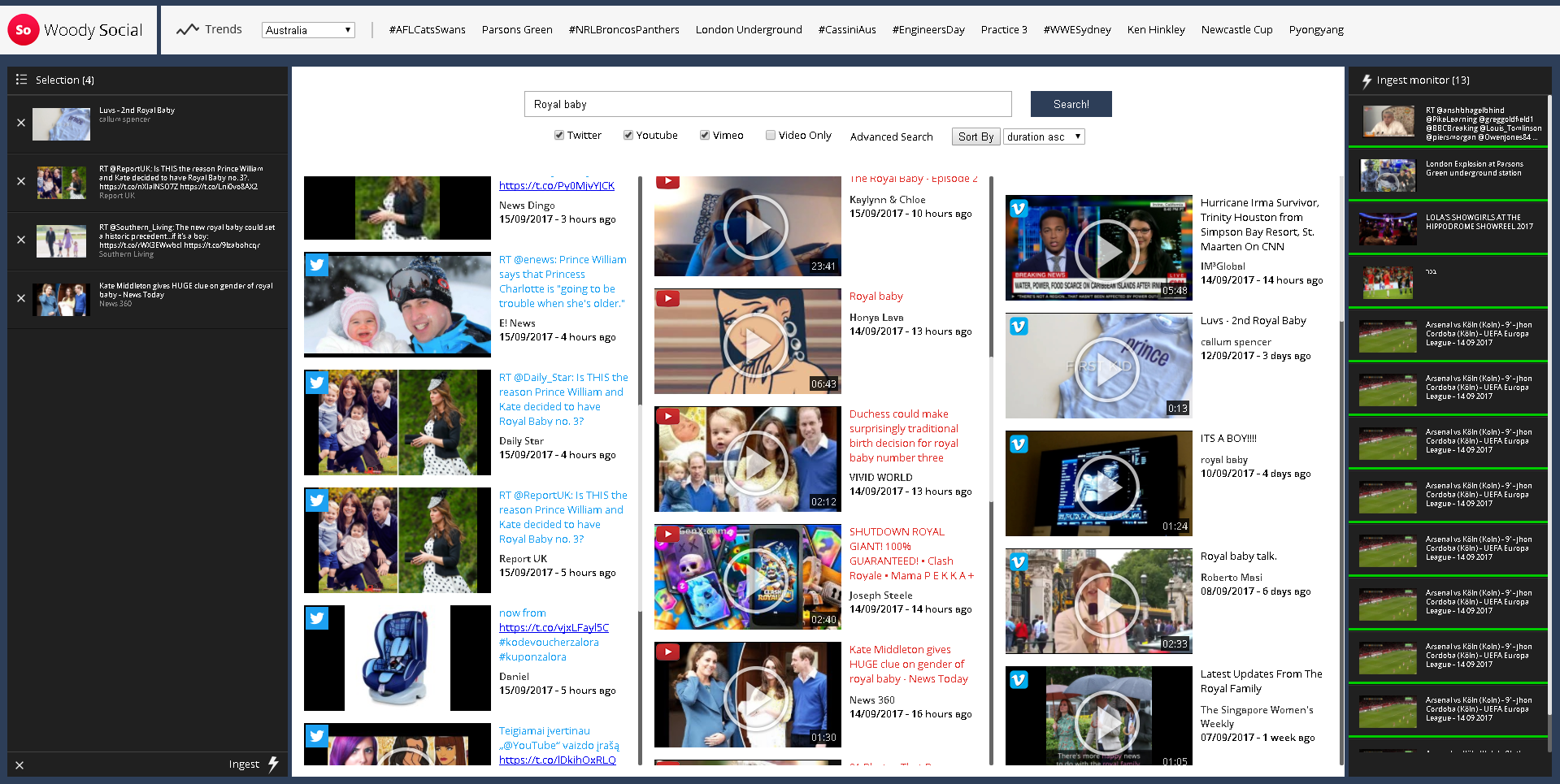Screen dimensions: 1560x784
Task: Select the #EngineersDay trend
Action: (x=928, y=30)
